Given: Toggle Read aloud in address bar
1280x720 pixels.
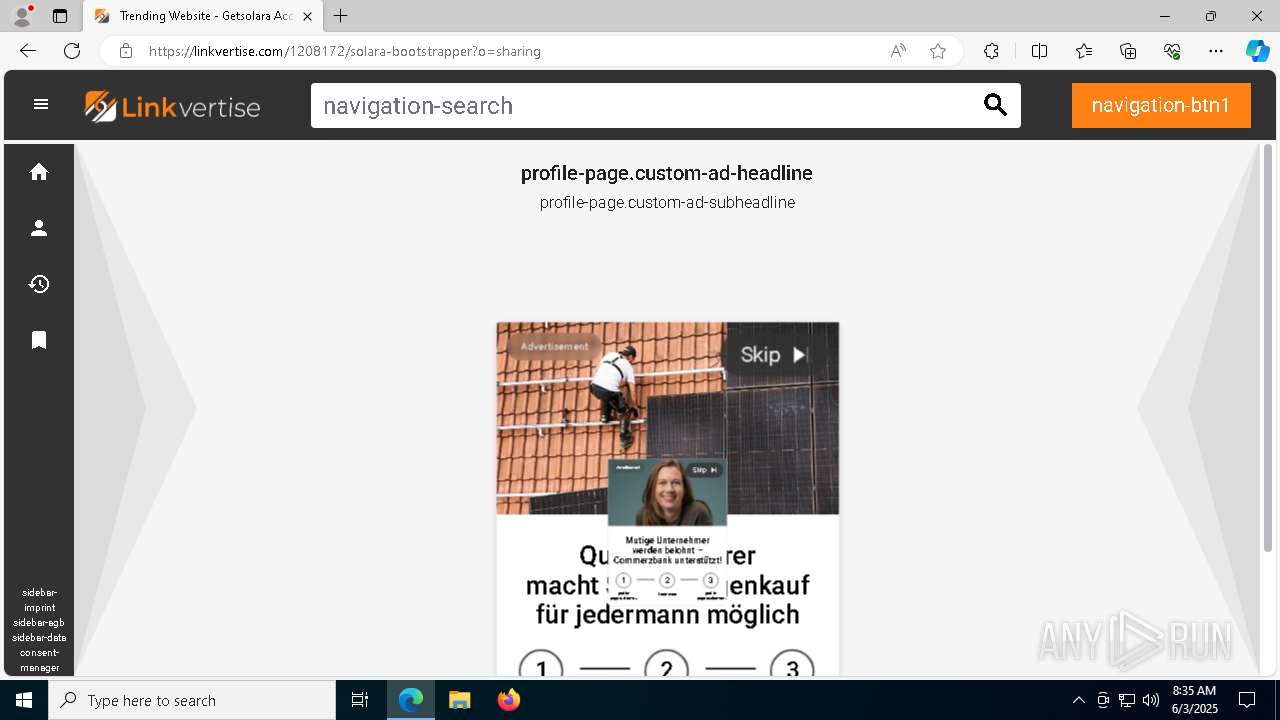Looking at the screenshot, I should (898, 51).
